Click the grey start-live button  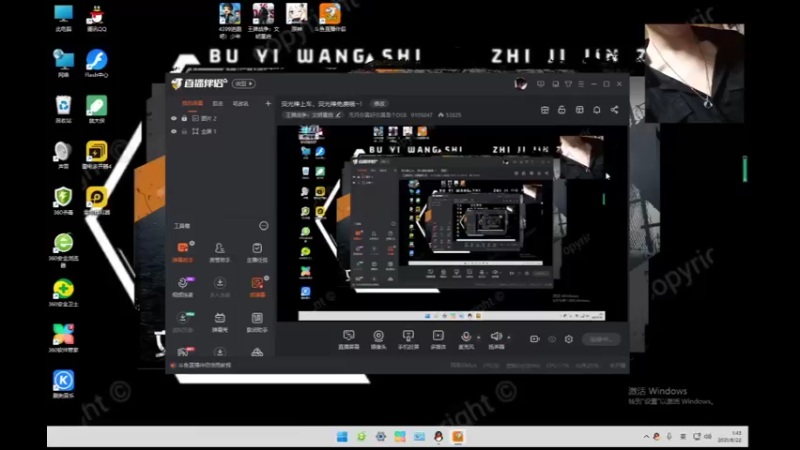pos(601,339)
